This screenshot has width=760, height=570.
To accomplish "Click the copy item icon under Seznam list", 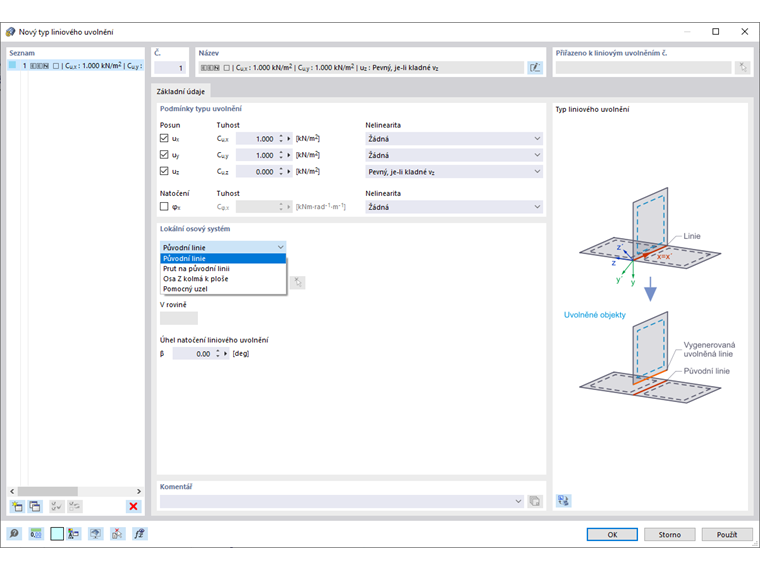I will 35,507.
